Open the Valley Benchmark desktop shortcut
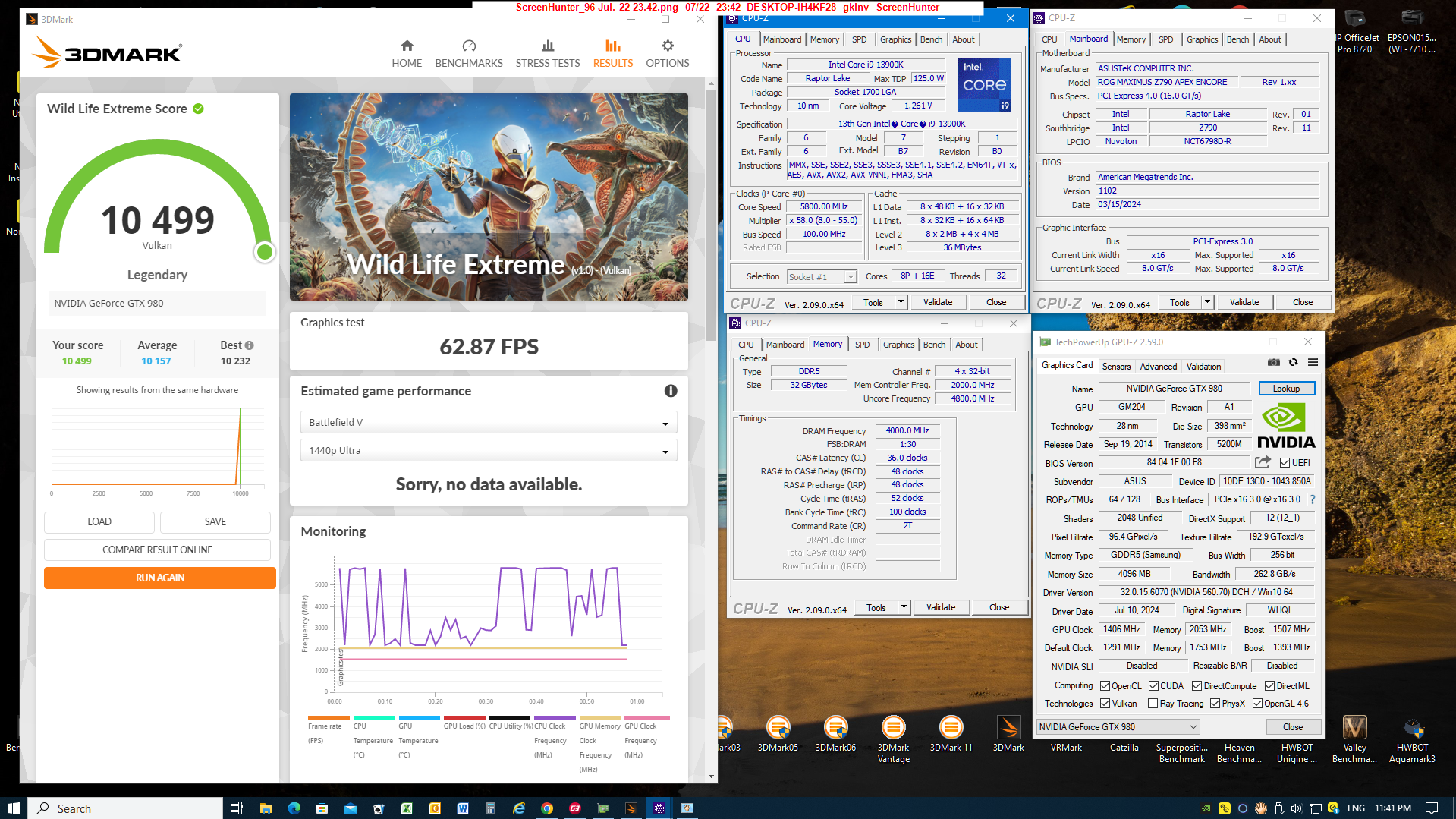Viewport: 1456px width, 819px height. point(1354,739)
